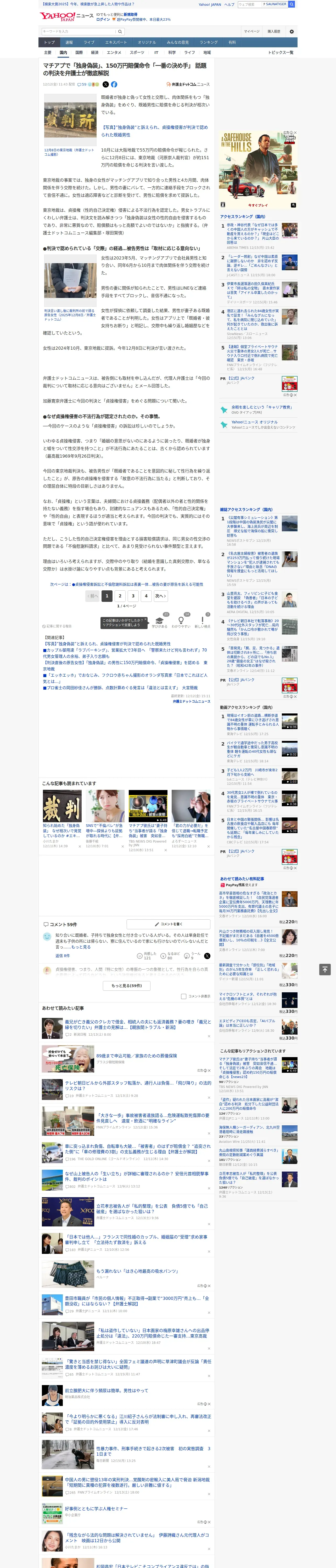
Task: Click the コメントを書く button
Action: pyautogui.click(x=168, y=924)
